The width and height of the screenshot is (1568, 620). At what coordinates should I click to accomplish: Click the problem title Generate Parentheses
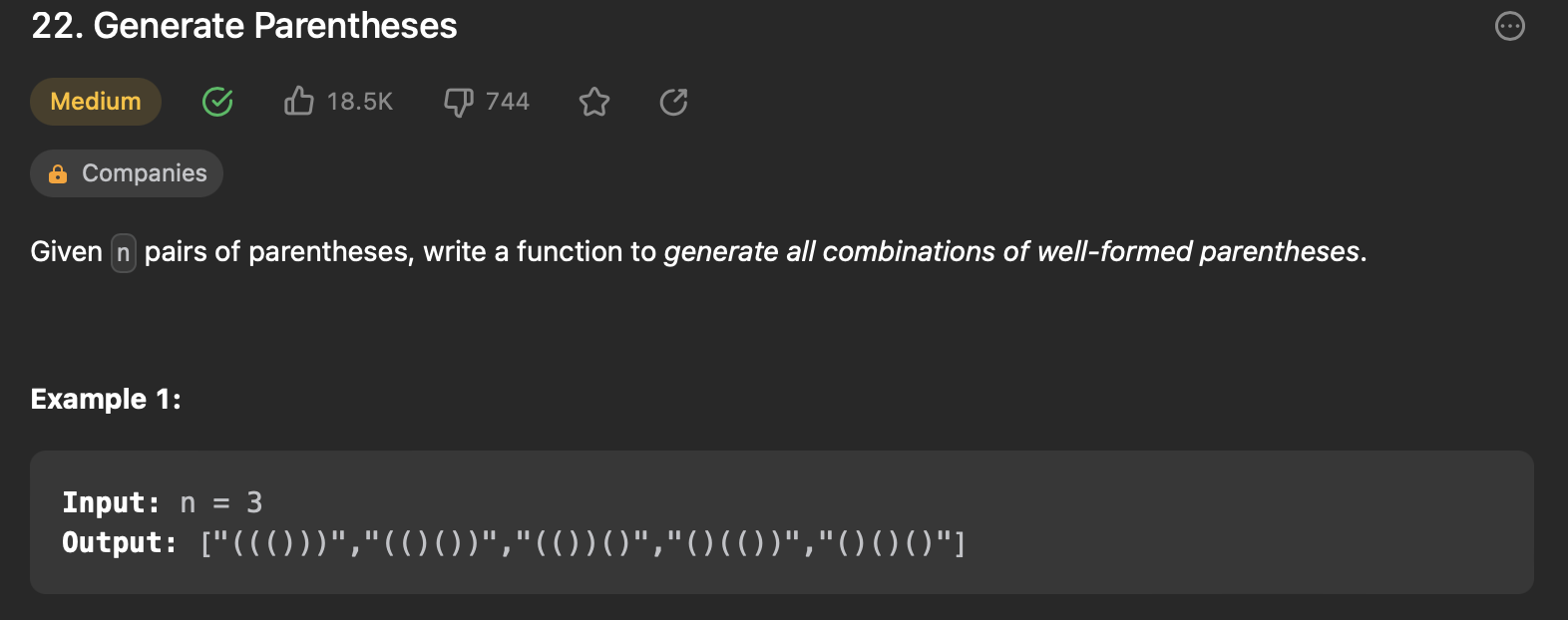click(242, 26)
